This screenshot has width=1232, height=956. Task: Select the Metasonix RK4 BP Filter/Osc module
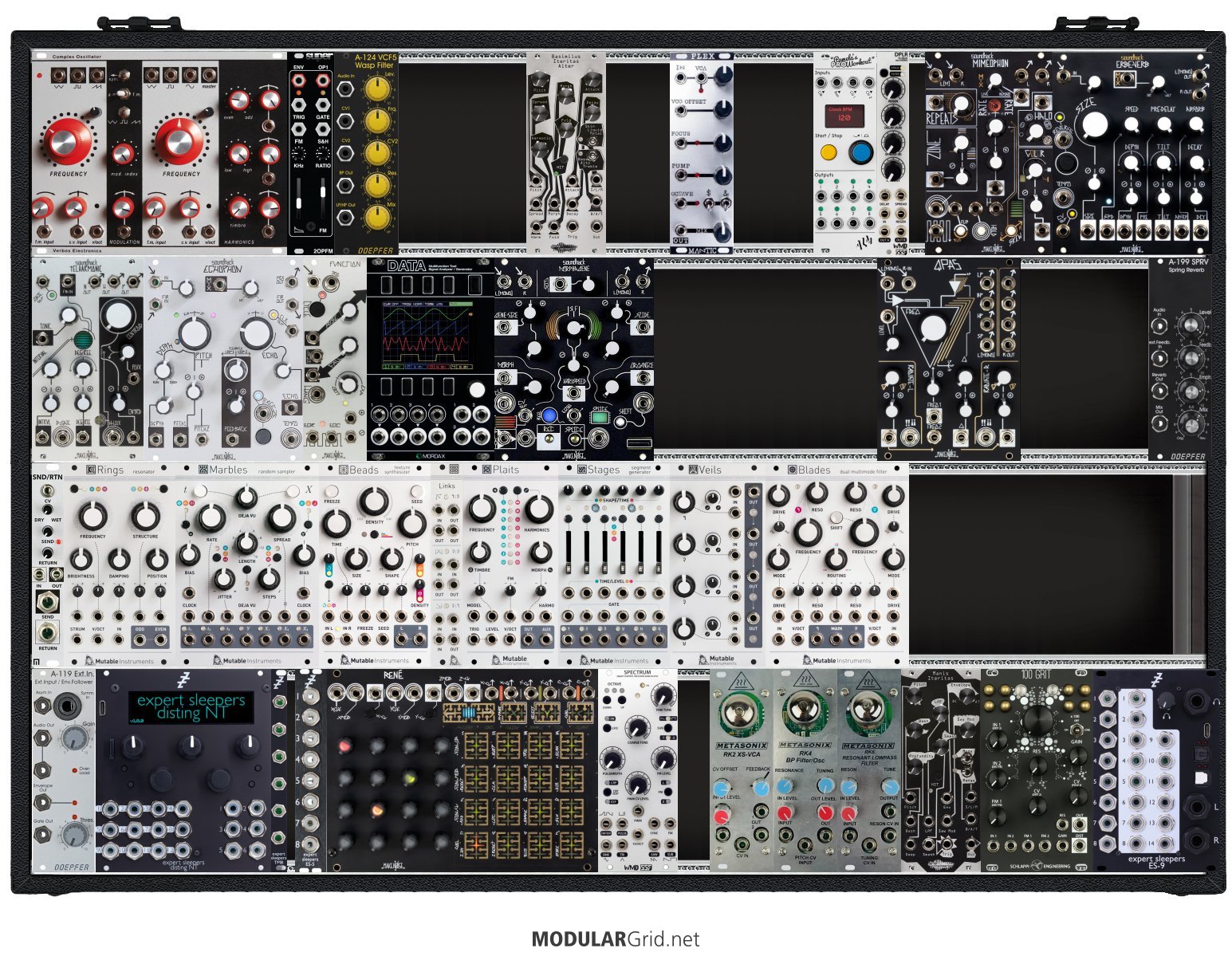805,770
